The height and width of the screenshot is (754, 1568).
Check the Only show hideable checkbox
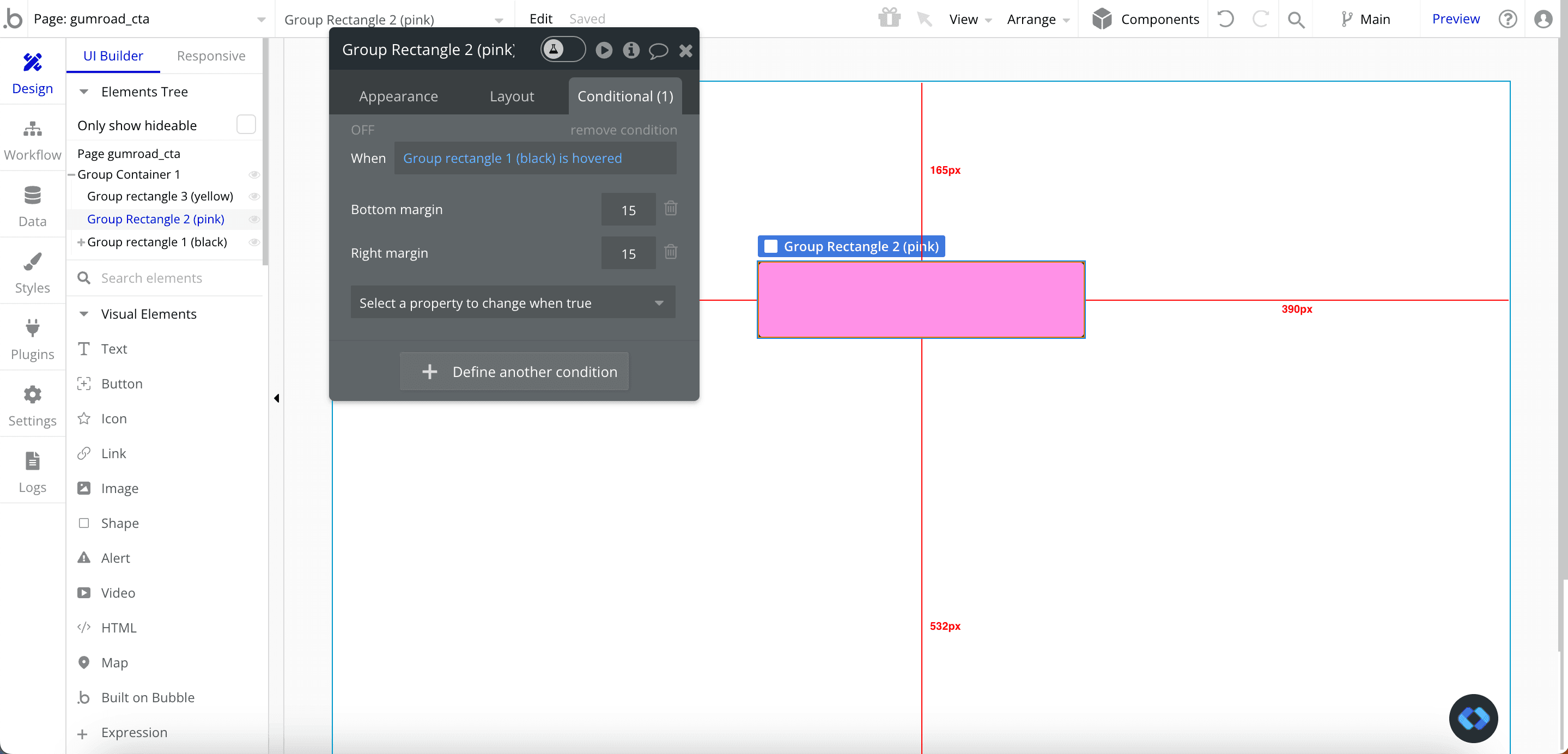(245, 124)
